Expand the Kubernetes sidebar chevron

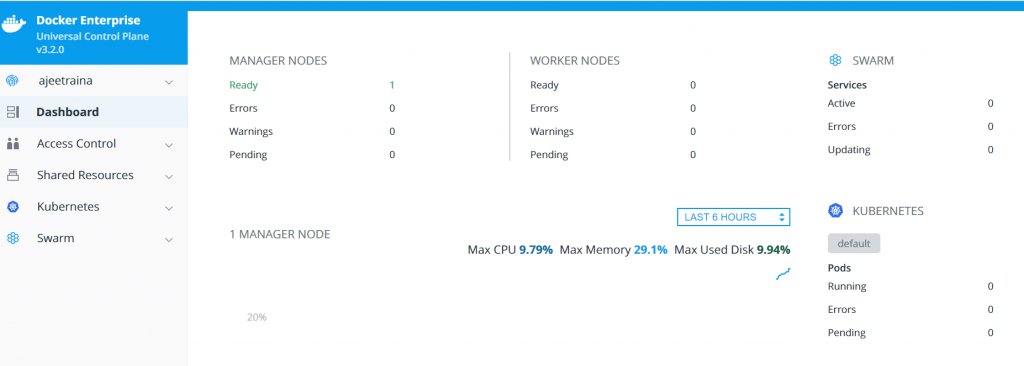point(169,208)
